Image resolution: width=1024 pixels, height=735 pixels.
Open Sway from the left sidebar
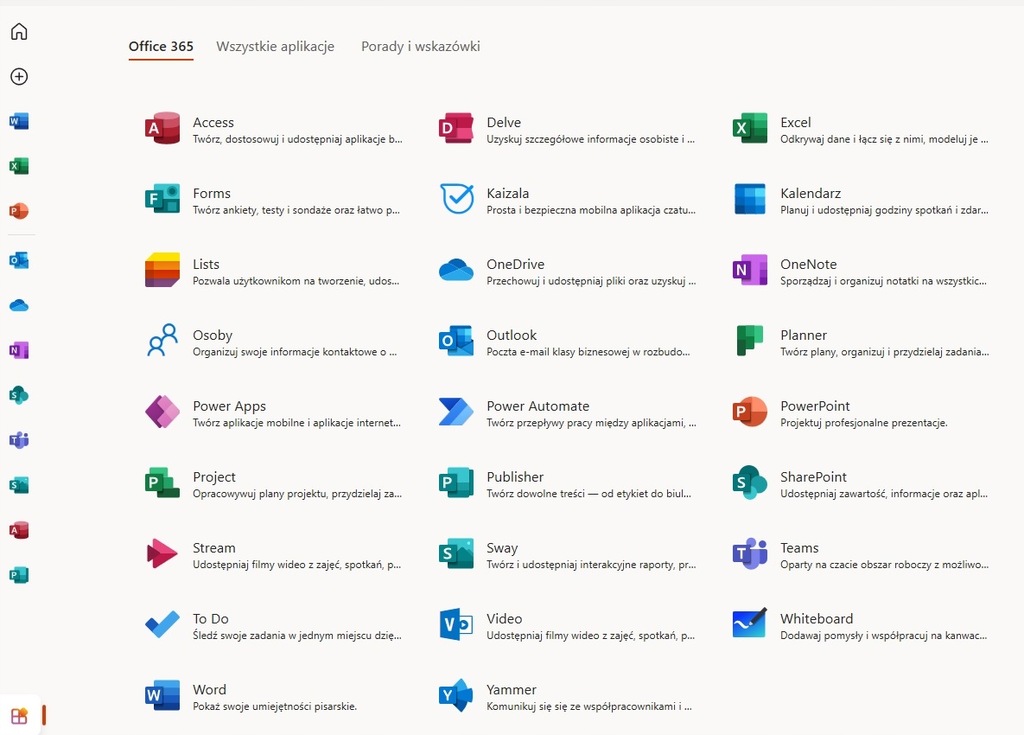pyautogui.click(x=19, y=485)
